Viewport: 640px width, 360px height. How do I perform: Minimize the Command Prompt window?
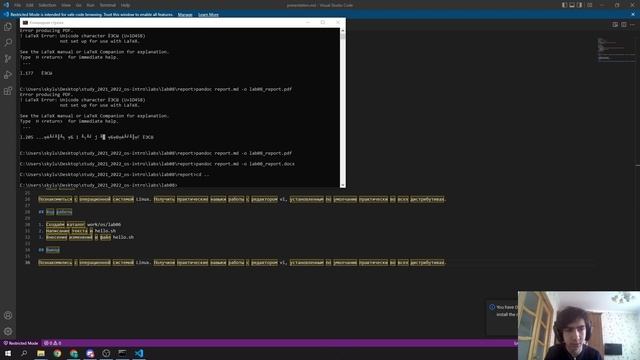tap(308, 22)
